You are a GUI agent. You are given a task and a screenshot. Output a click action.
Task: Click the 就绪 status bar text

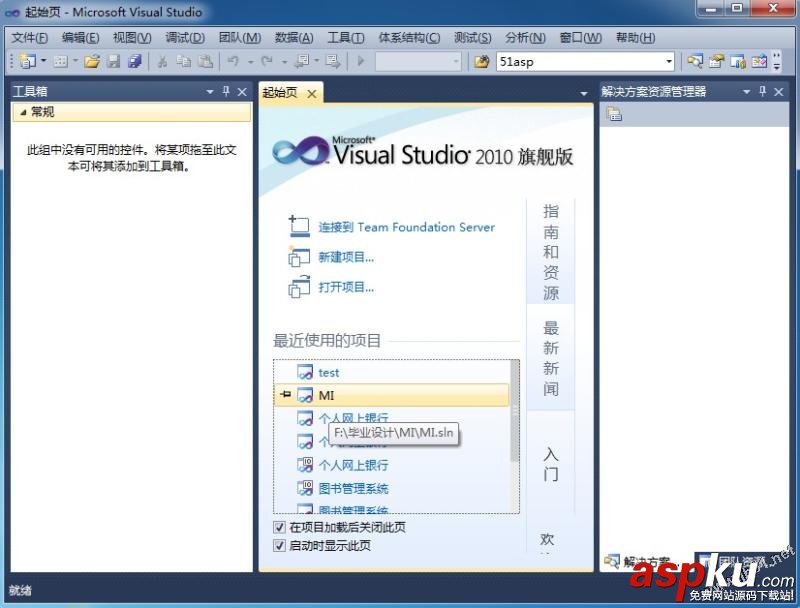coord(20,590)
